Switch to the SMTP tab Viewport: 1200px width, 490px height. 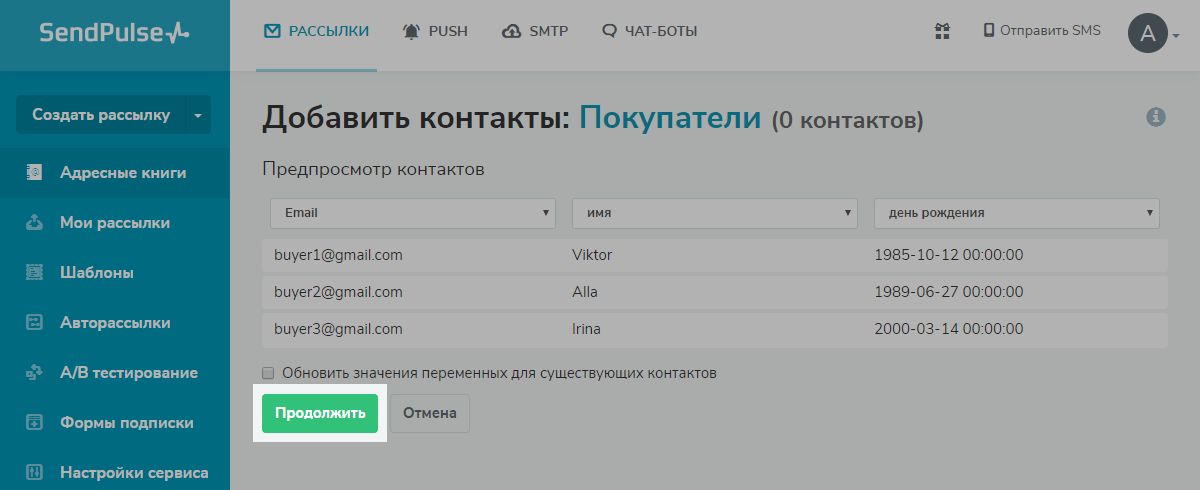click(535, 31)
